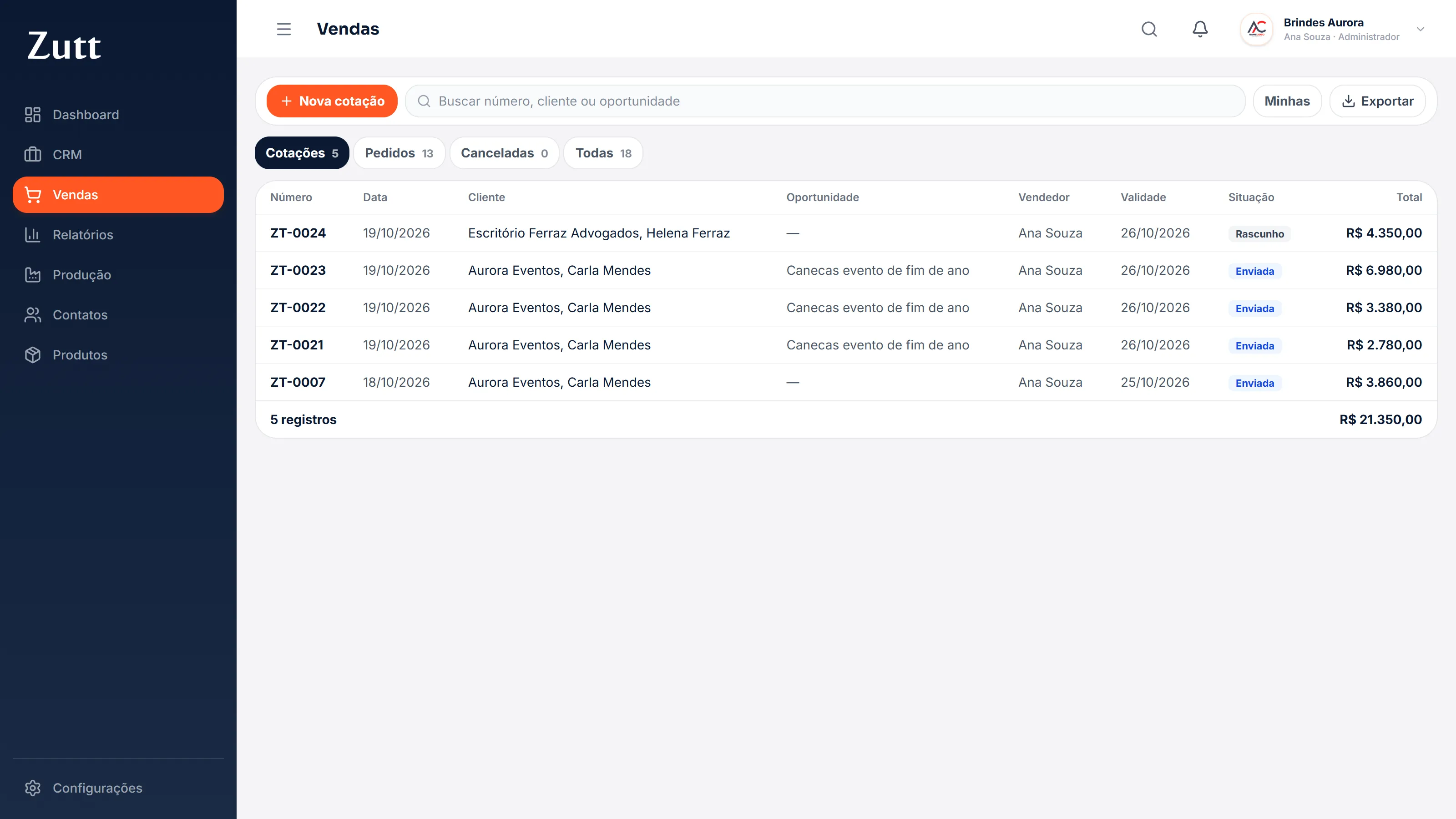
Task: Click the Total column header
Action: tap(1409, 197)
